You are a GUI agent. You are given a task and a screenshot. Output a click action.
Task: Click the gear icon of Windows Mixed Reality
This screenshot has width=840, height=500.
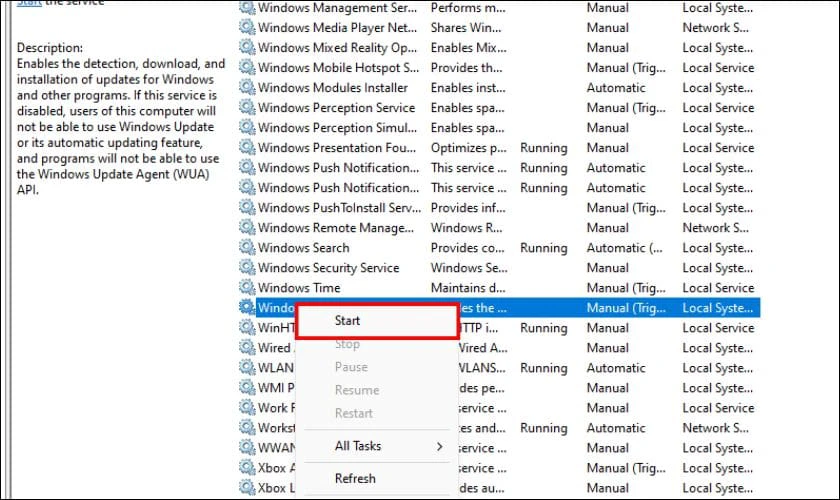point(247,47)
